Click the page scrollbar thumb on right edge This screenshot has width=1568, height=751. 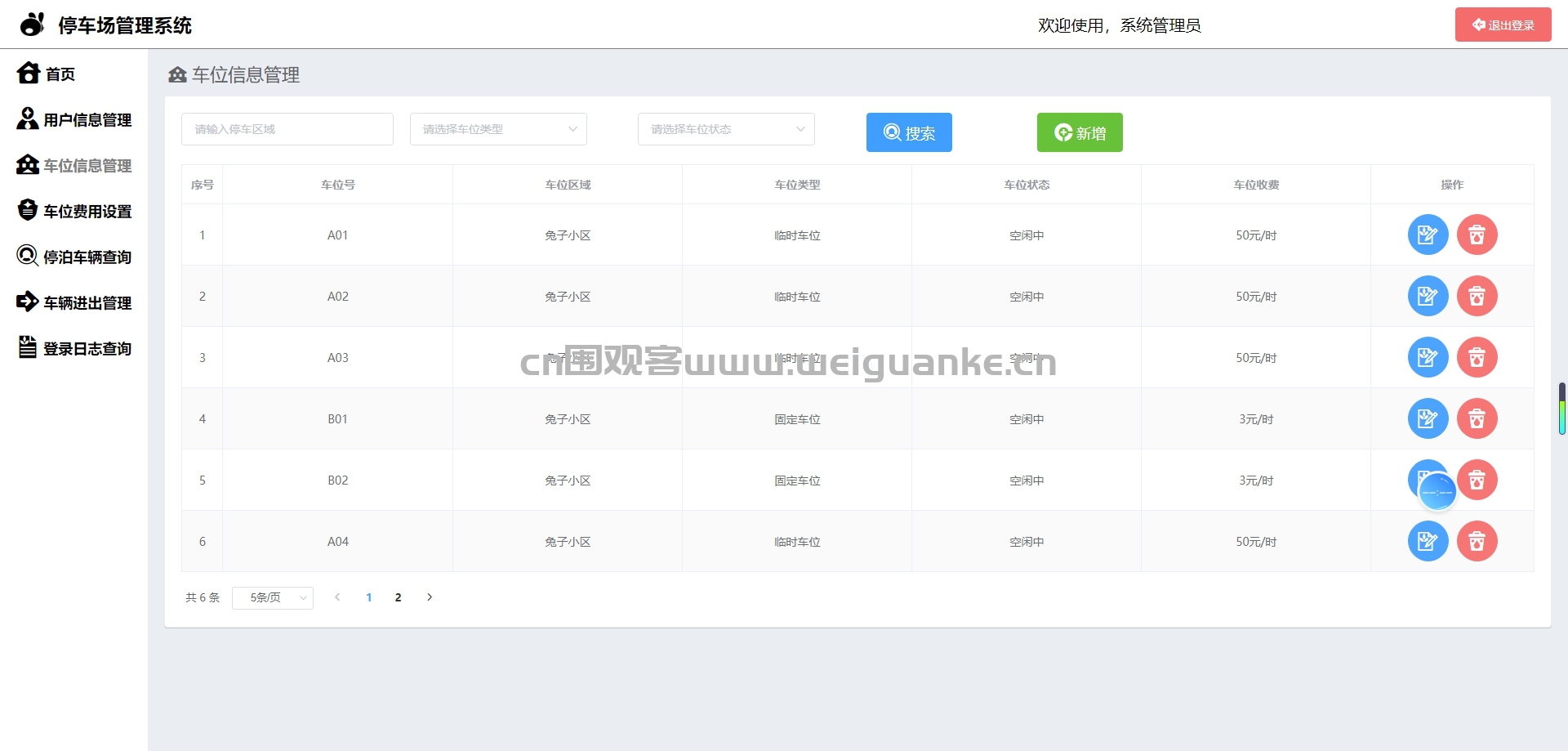tap(1561, 409)
